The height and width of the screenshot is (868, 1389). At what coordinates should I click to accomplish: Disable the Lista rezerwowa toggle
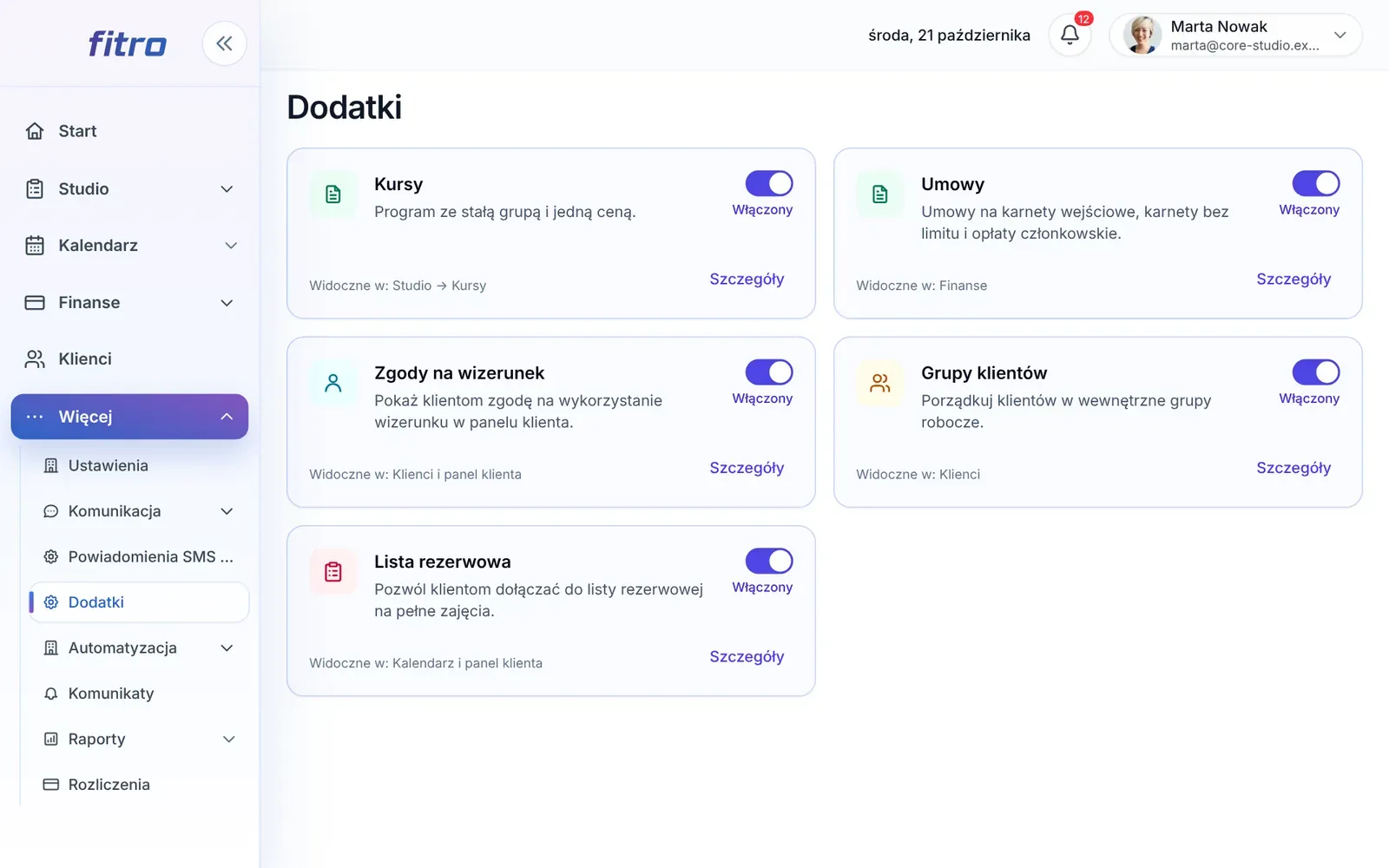click(769, 561)
